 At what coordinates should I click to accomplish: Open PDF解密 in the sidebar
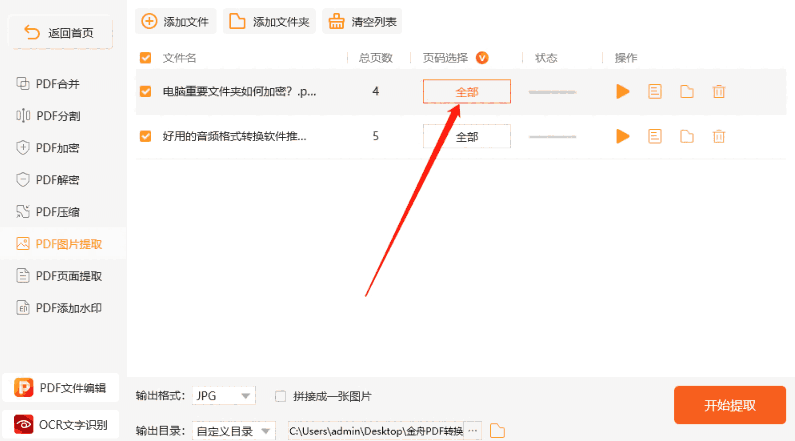tap(48, 179)
